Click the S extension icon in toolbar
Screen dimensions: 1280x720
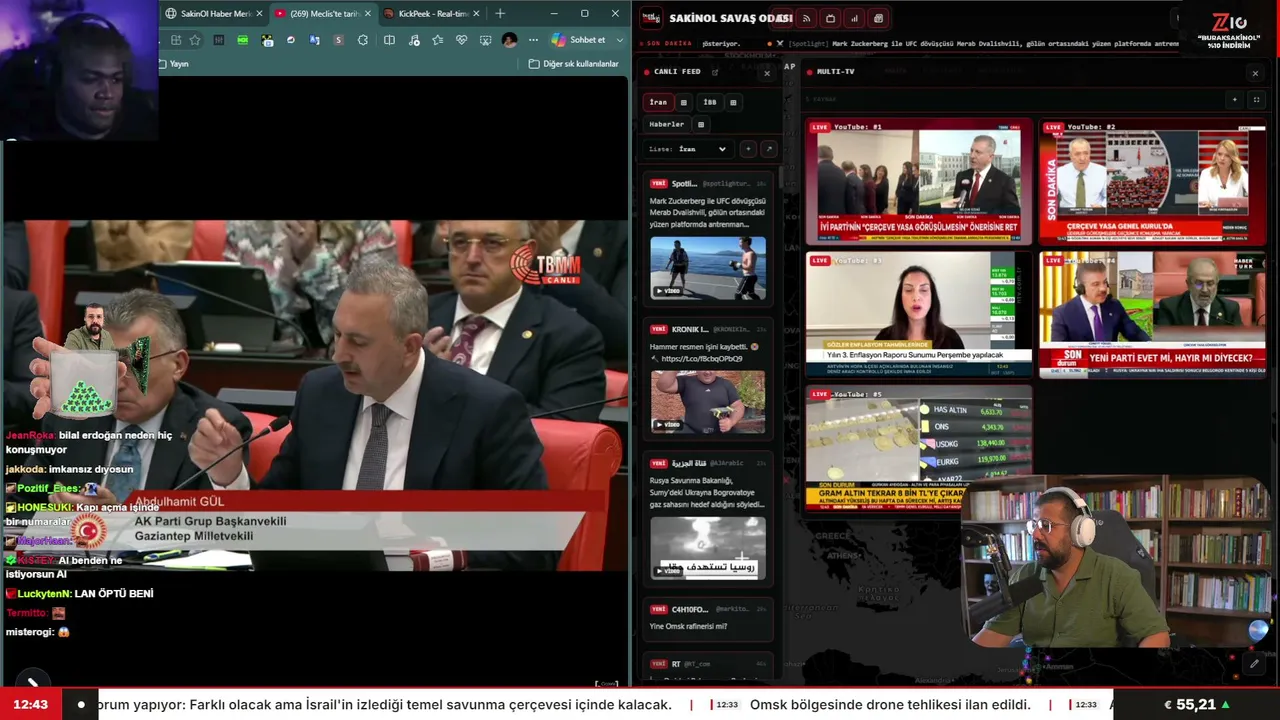339,40
